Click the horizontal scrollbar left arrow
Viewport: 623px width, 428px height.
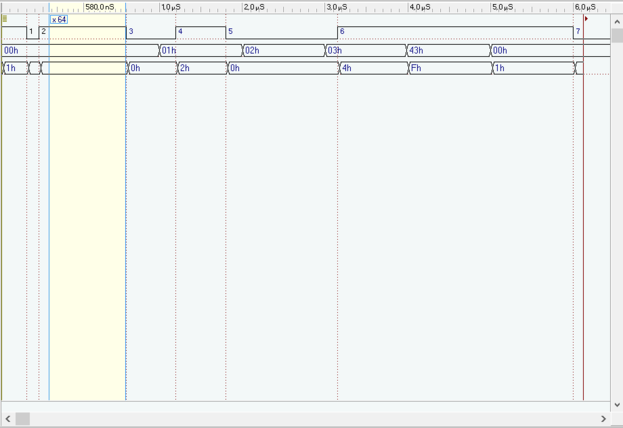[8, 418]
